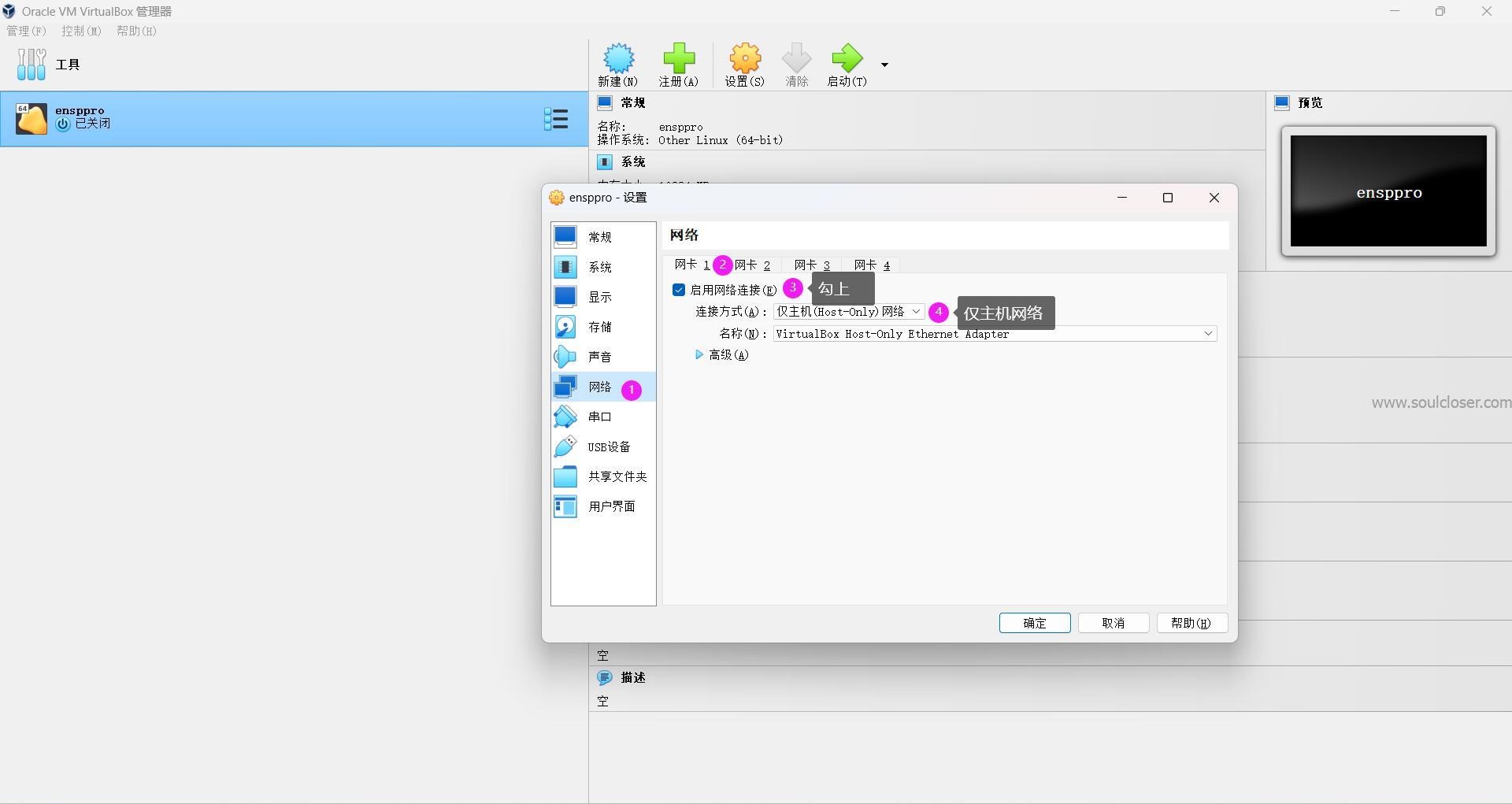
Task: Open the 管理 File menu
Action: pos(26,31)
